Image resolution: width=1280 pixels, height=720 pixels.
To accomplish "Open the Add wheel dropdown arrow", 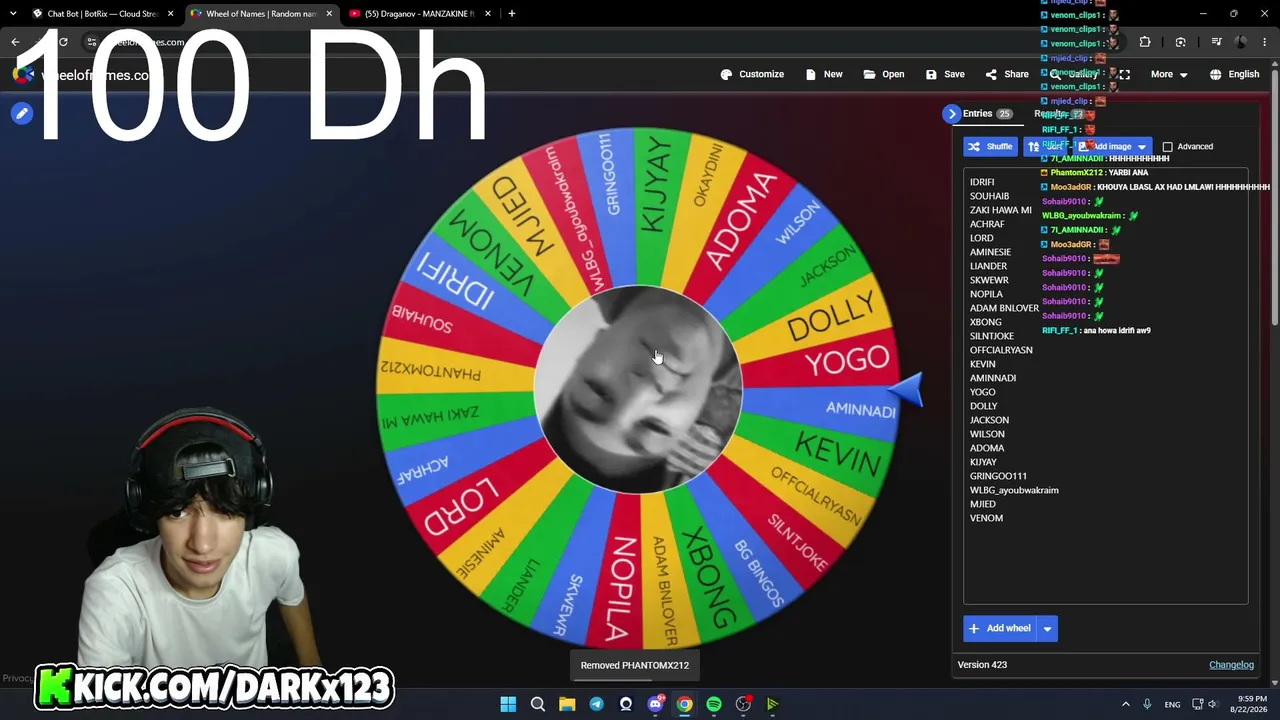I will 1047,628.
